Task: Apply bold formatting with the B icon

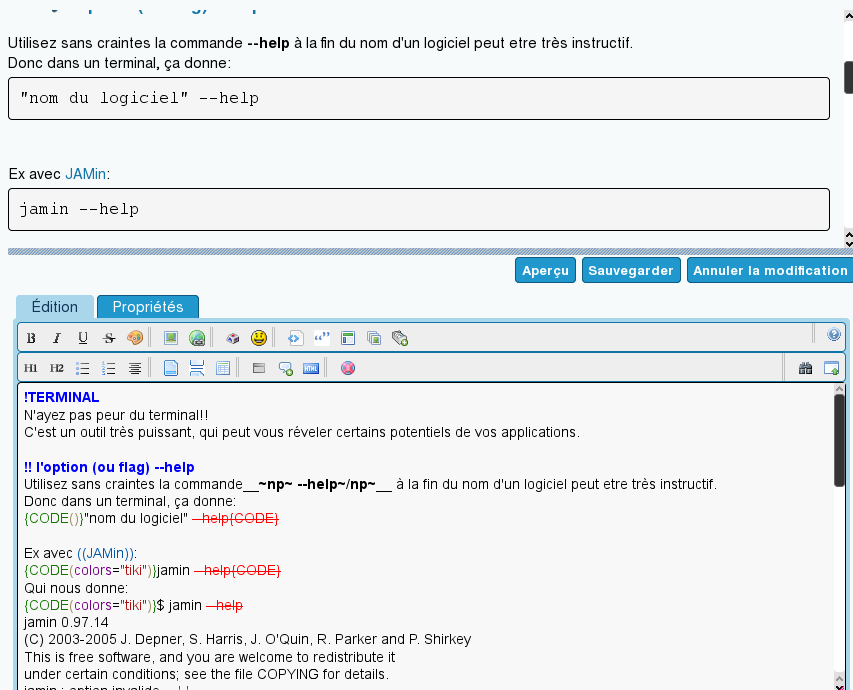Action: pos(31,338)
